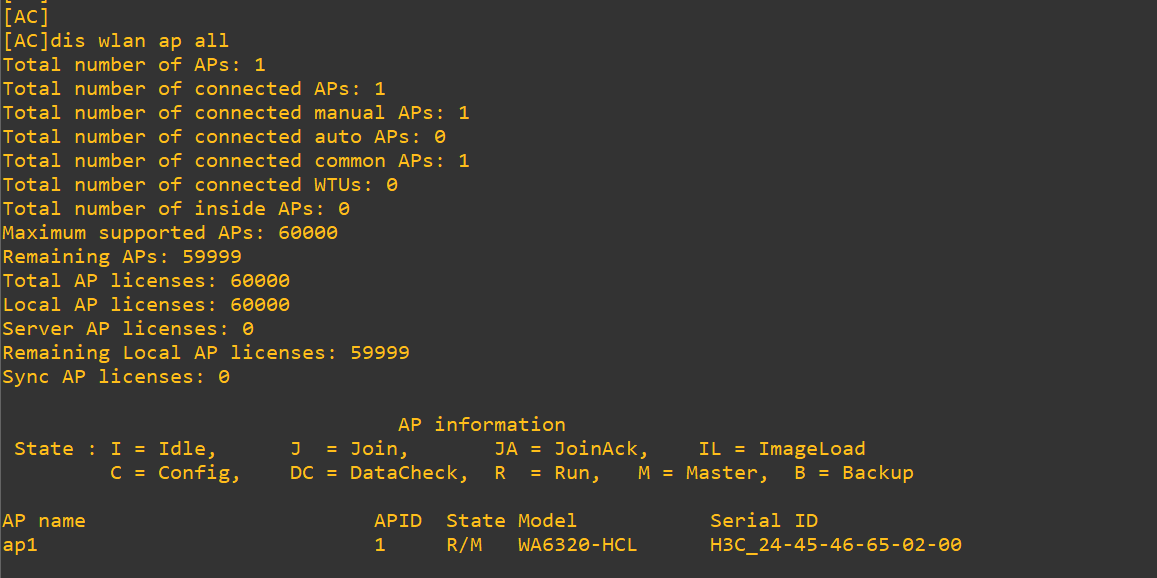Click the "Serial ID" column header
1157x578 pixels.
[x=763, y=521]
